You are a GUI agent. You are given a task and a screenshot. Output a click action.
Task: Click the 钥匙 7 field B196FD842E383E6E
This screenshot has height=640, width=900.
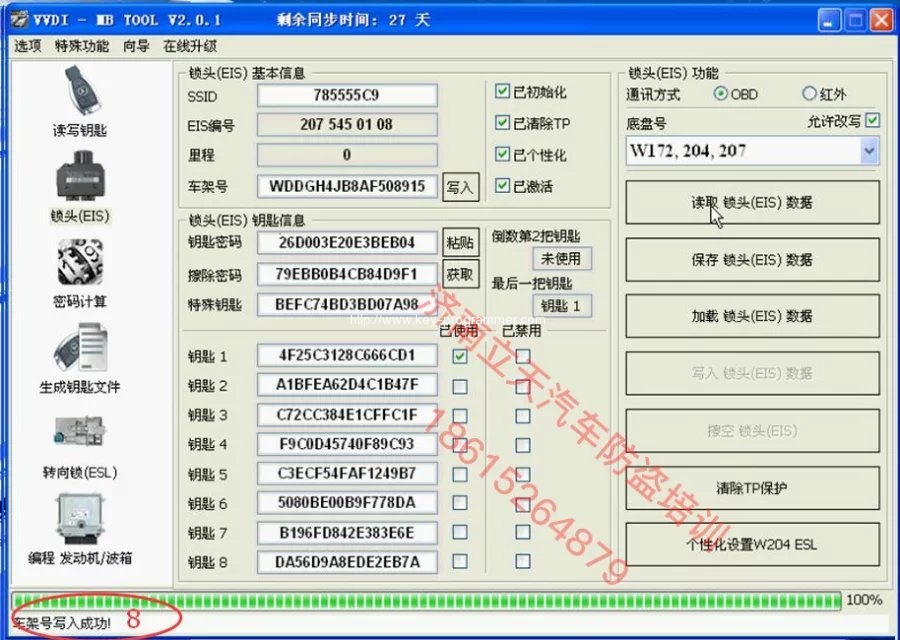pos(347,533)
